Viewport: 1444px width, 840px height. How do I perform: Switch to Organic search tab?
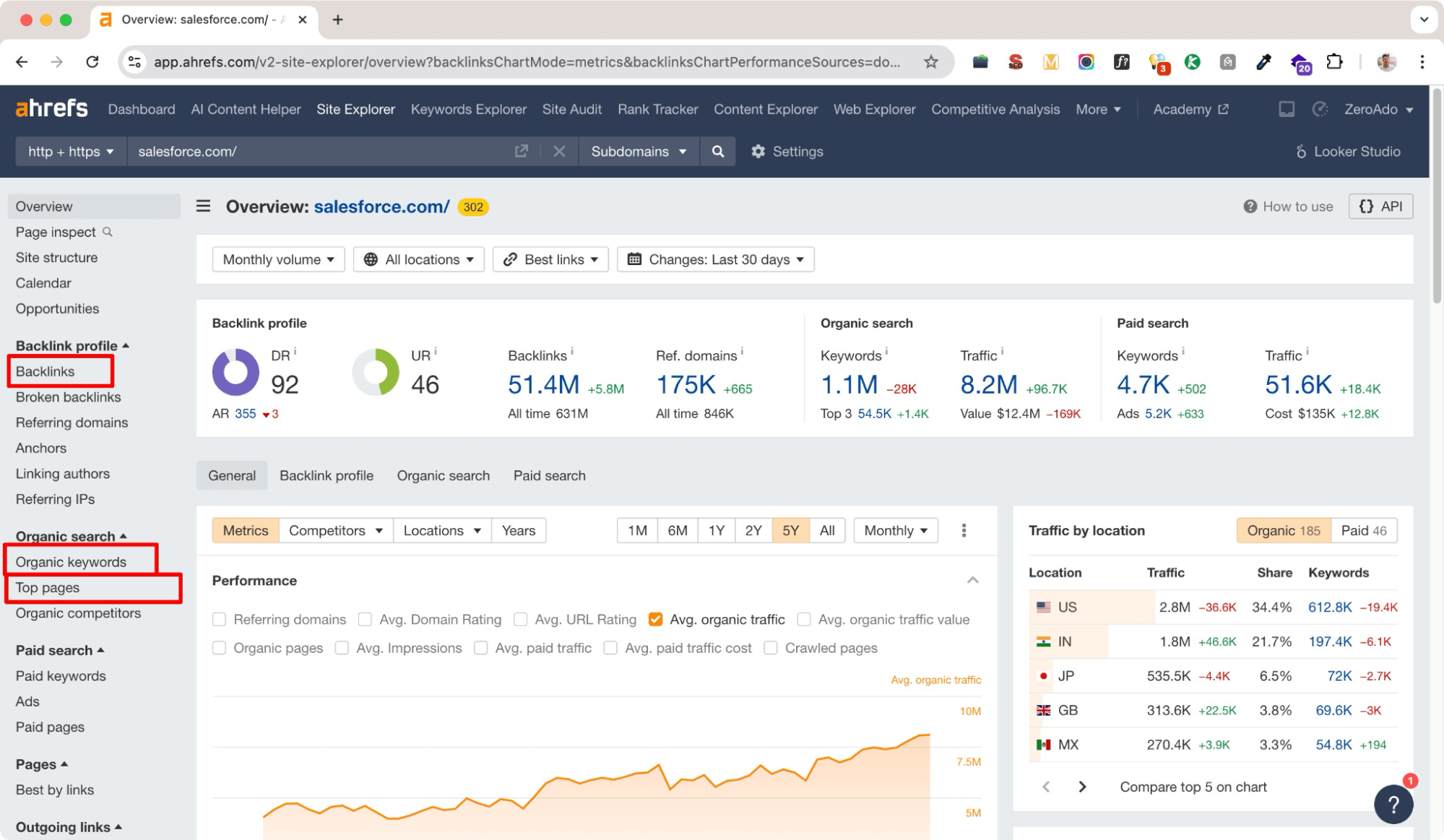[443, 475]
